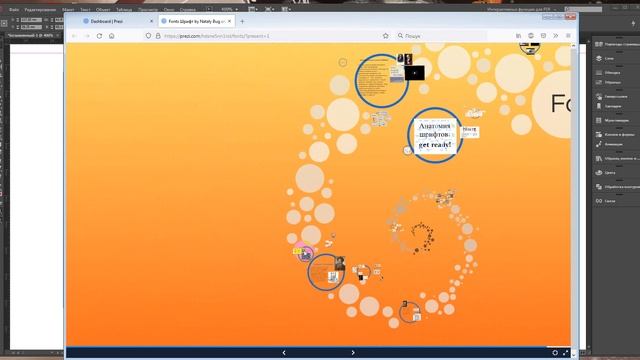Go to the previous Prezi step
640x360 pixels.
click(284, 353)
